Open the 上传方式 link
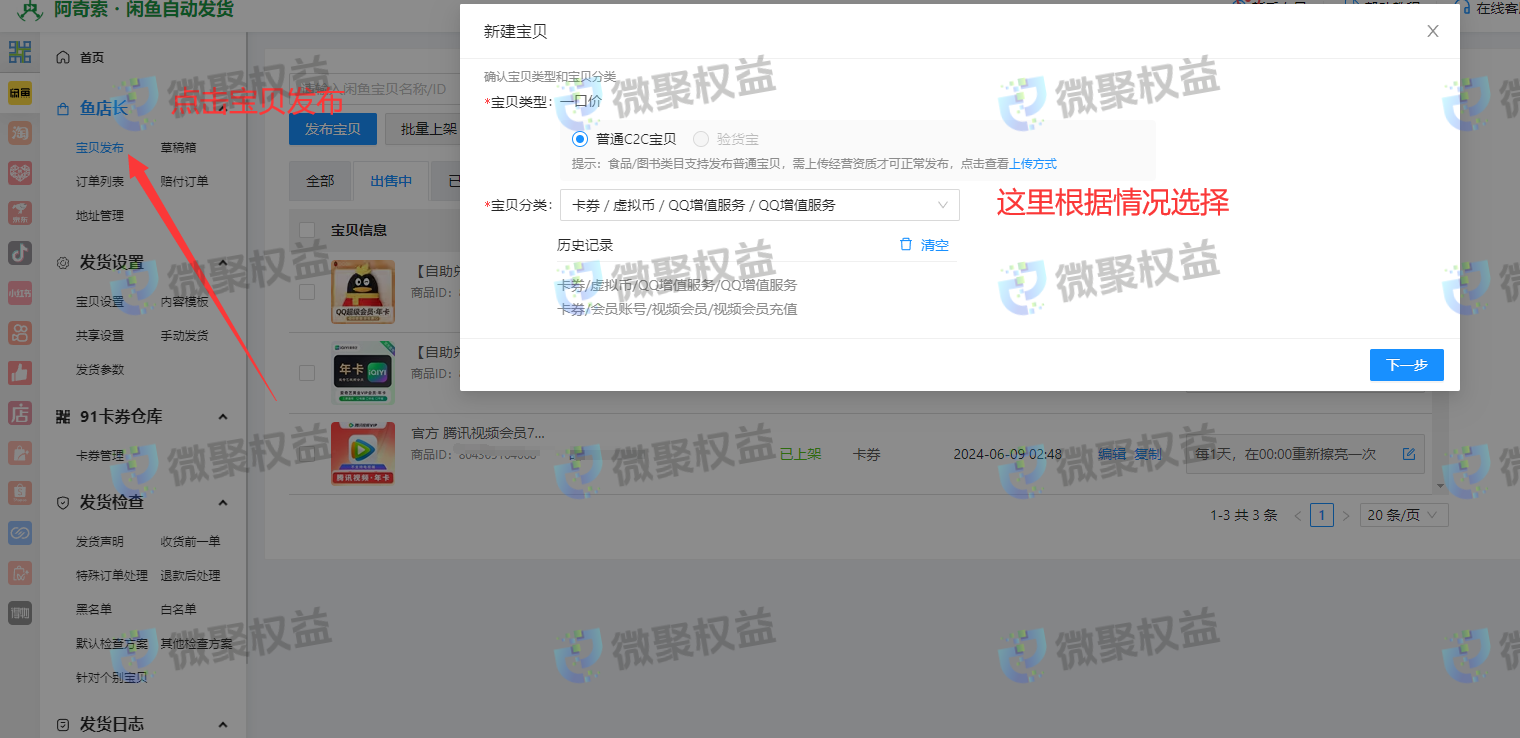This screenshot has height=738, width=1520. pyautogui.click(x=1033, y=164)
